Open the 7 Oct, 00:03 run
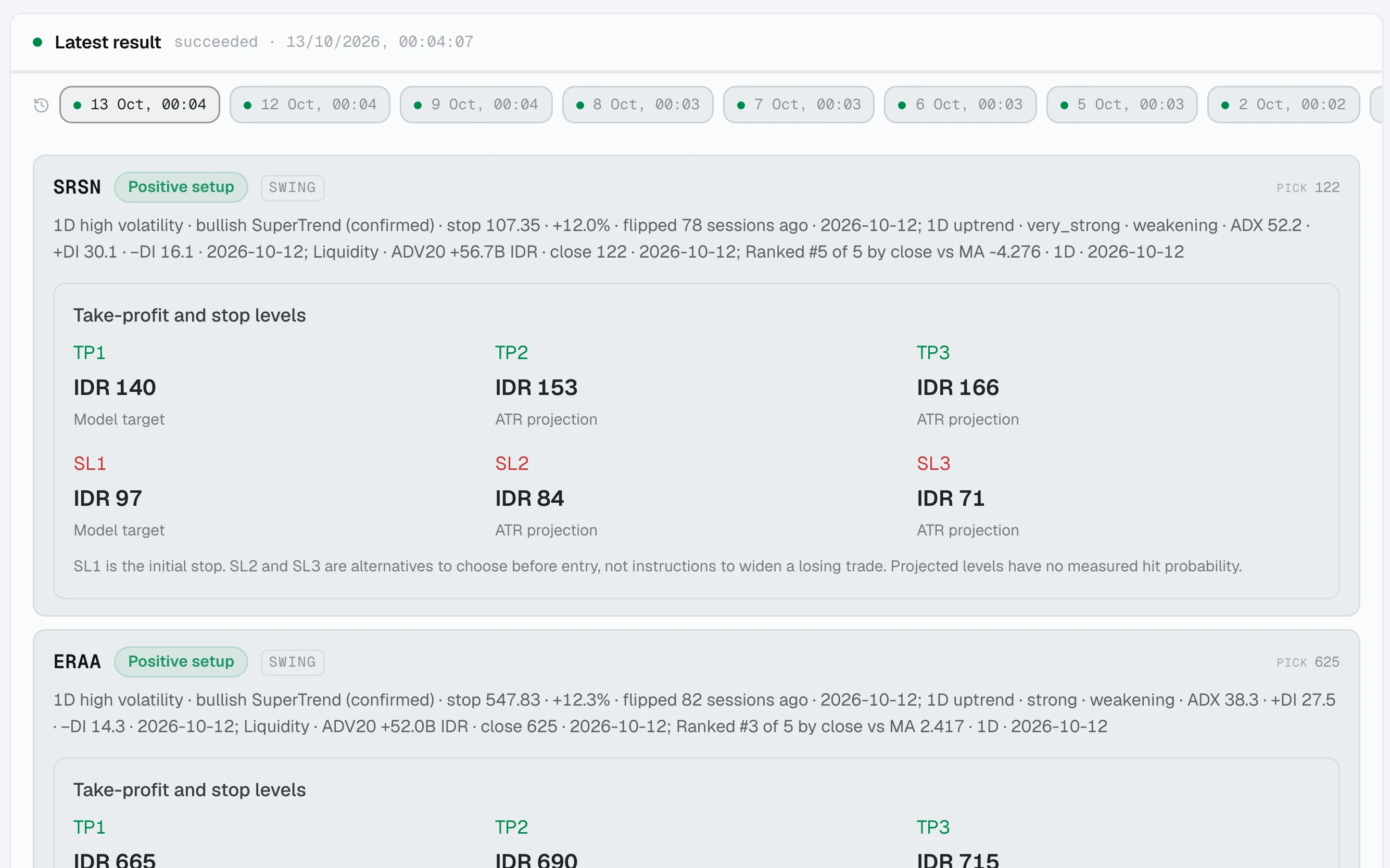The height and width of the screenshot is (868, 1390). click(x=799, y=105)
